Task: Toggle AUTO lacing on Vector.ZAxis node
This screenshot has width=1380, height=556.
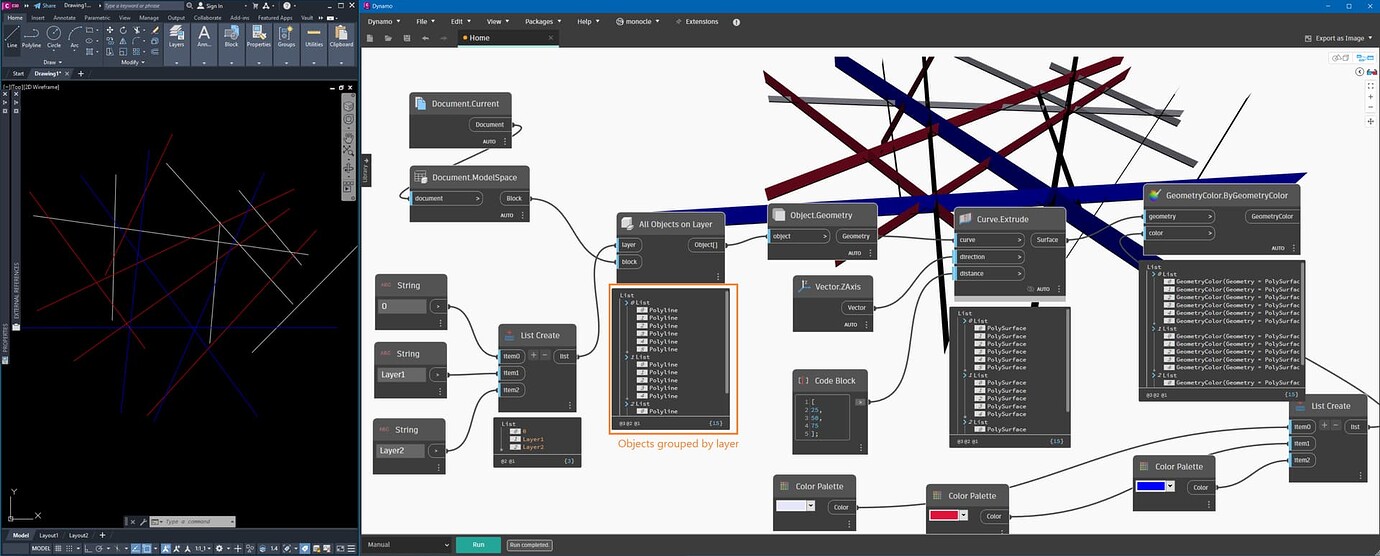Action: (x=851, y=325)
